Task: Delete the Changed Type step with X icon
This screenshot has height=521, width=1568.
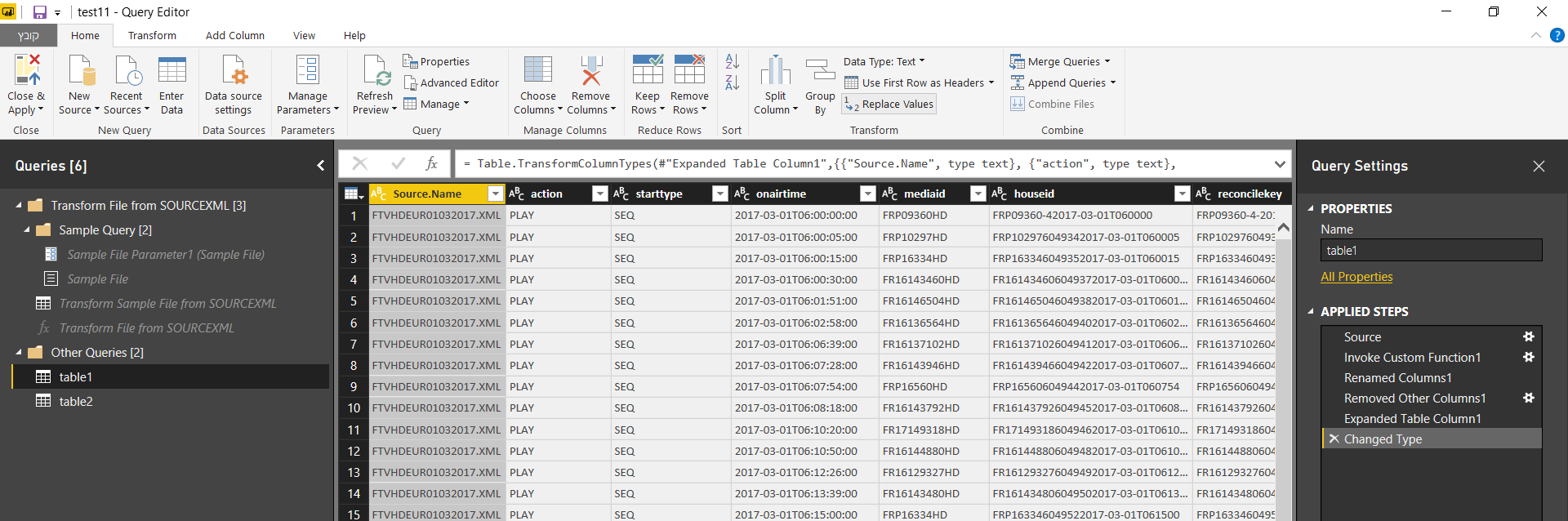Action: tap(1334, 439)
